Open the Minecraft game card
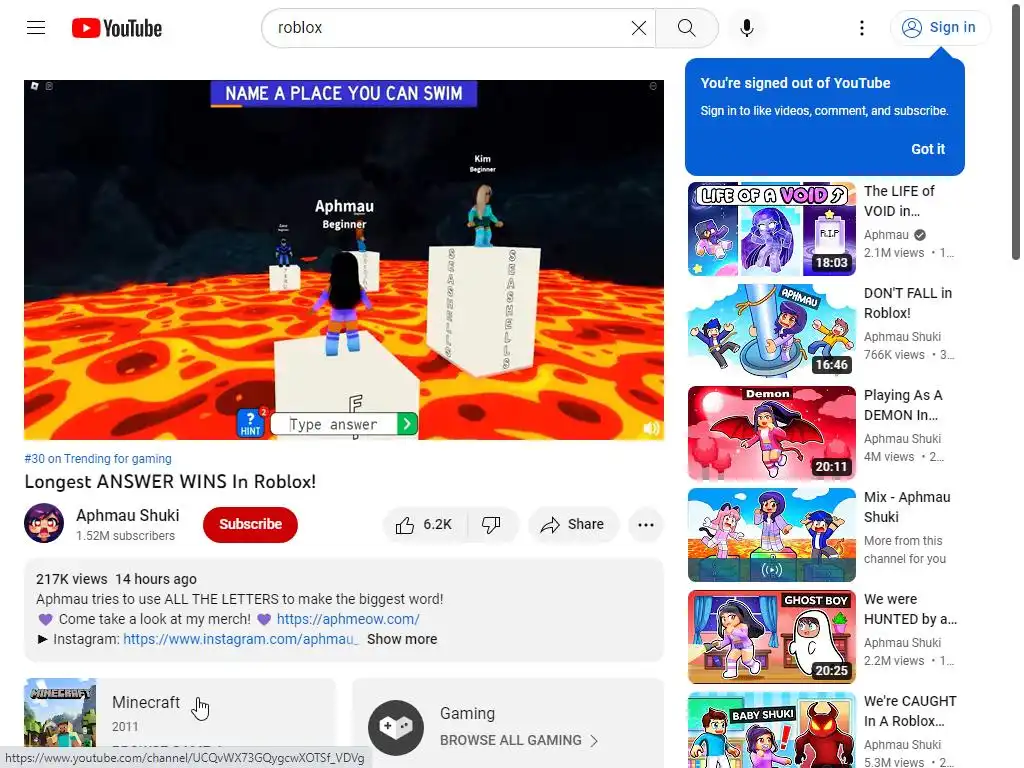This screenshot has width=1024, height=768. [180, 713]
